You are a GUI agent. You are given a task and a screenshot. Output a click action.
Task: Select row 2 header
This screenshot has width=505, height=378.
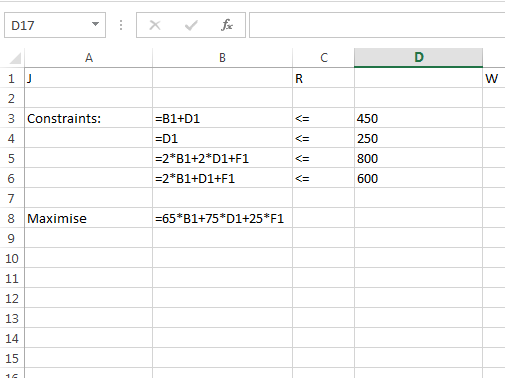click(12, 99)
